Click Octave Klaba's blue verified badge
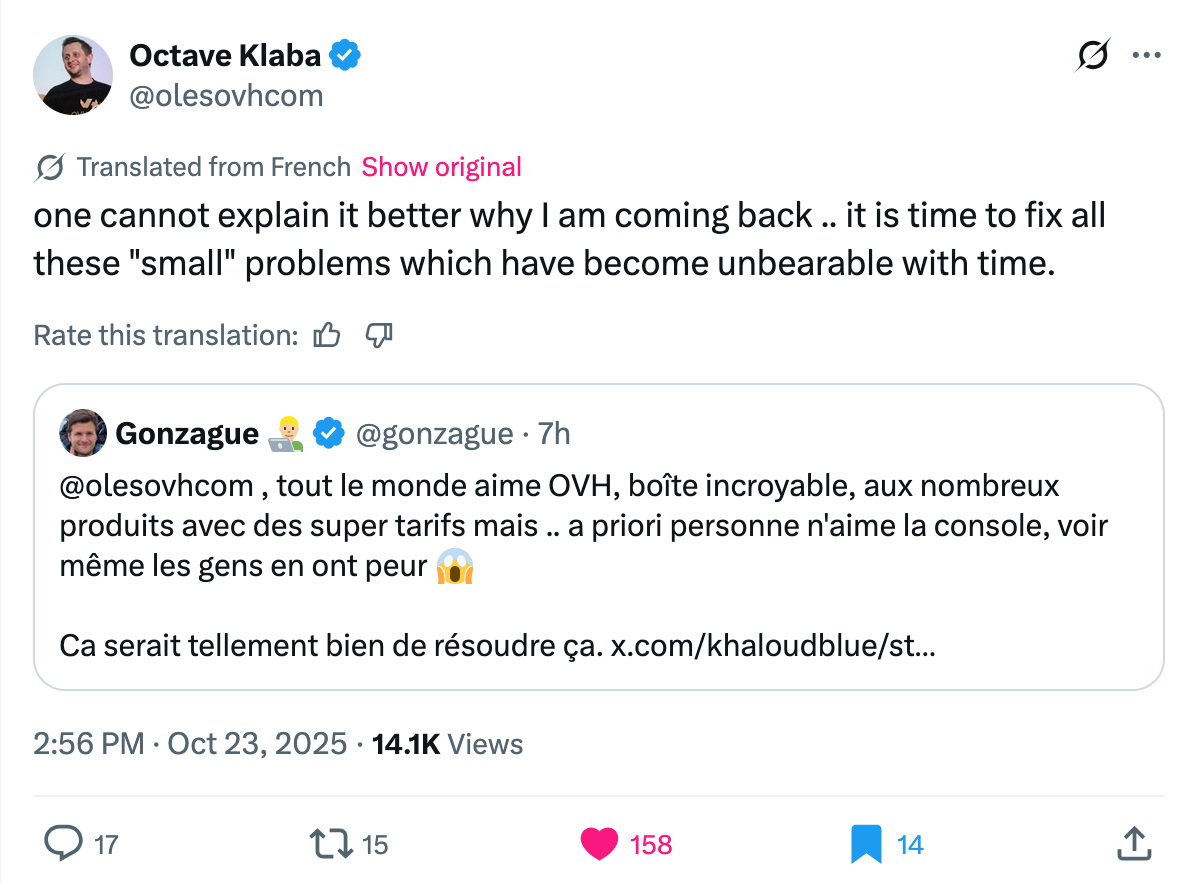Screen dimensions: 1190x882 click(345, 56)
